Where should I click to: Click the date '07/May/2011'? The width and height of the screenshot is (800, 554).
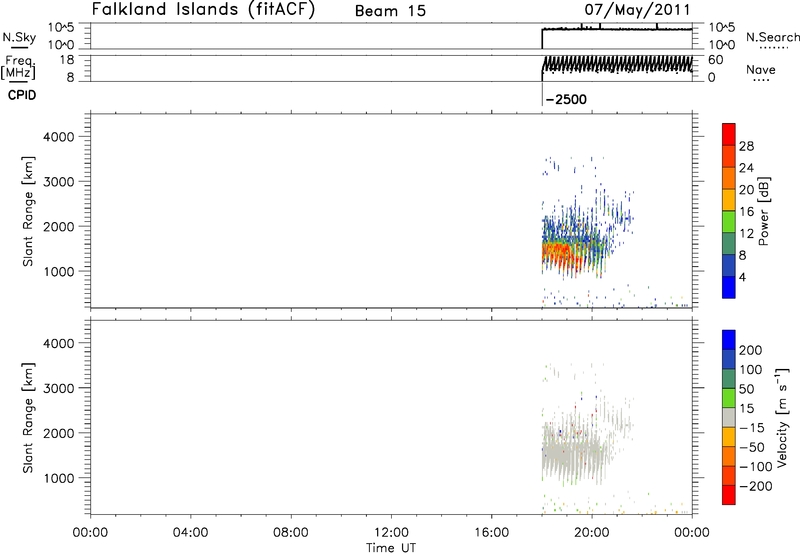click(637, 10)
